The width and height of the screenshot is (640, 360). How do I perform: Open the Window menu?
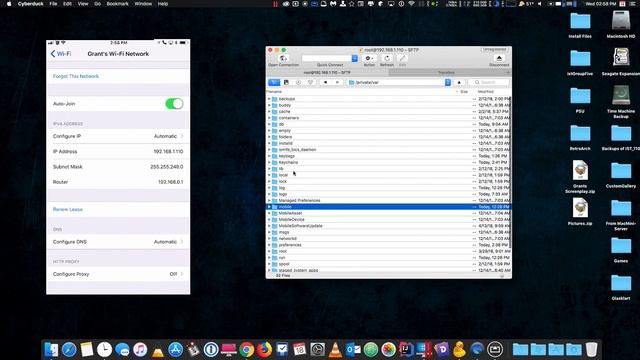[143, 4]
